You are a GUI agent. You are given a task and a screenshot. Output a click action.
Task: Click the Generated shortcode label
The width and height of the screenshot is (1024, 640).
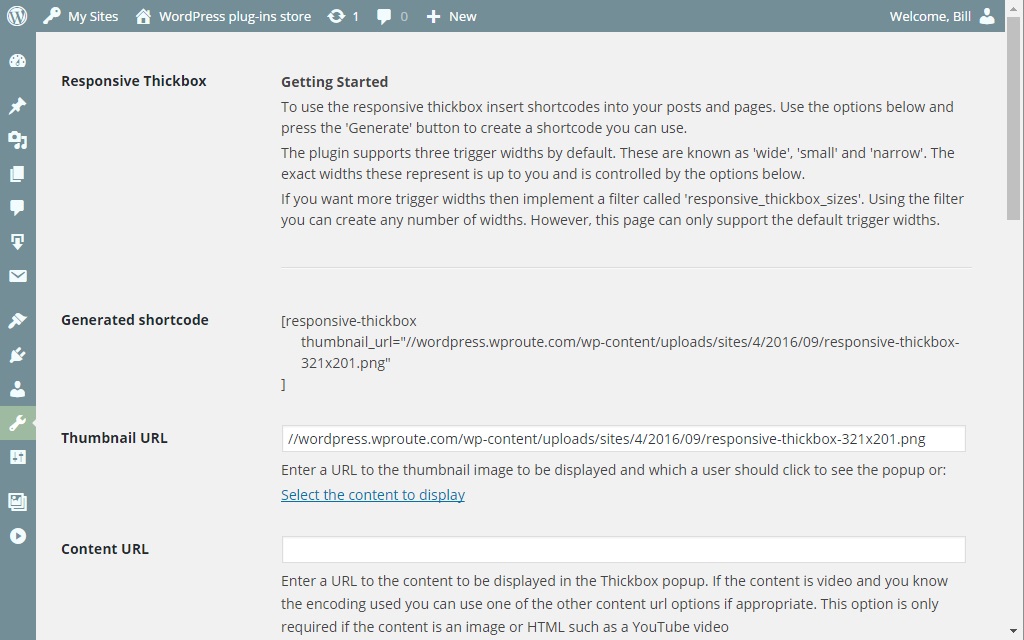click(135, 320)
